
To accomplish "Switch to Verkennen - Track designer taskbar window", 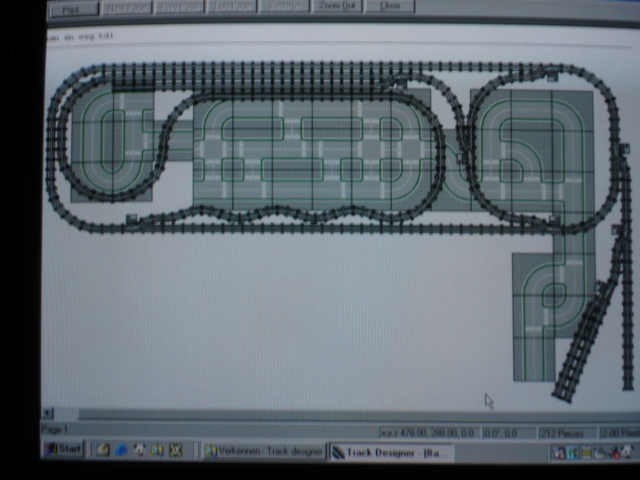I will [x=264, y=451].
